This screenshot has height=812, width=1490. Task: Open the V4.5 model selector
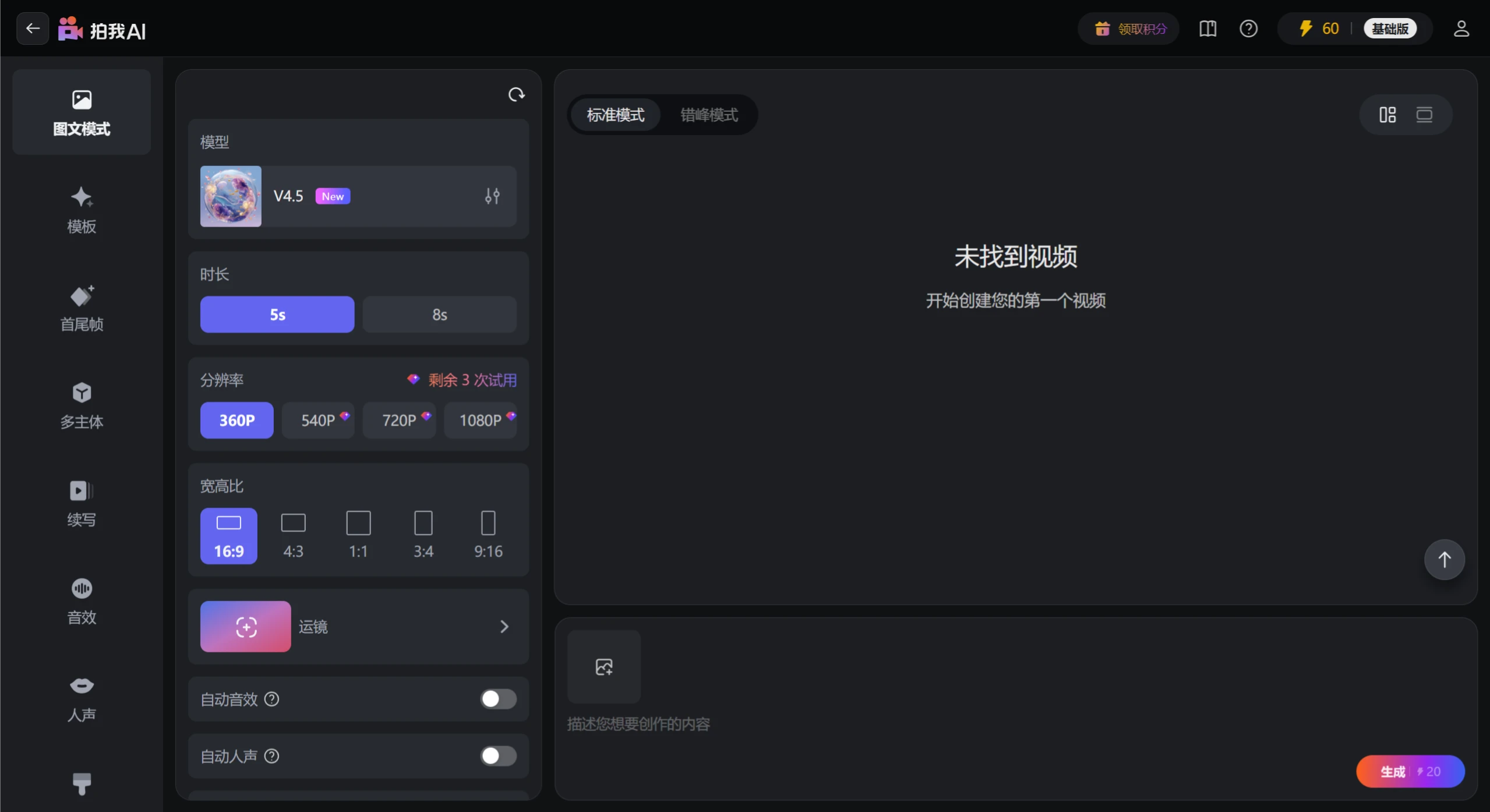coord(326,196)
